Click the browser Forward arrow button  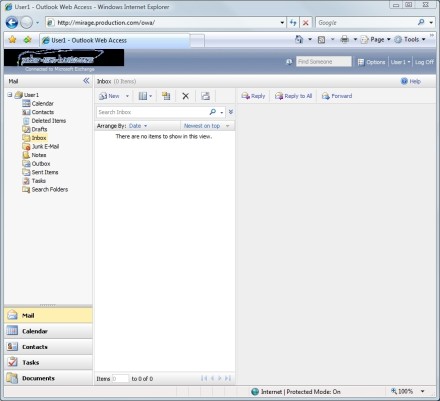click(27, 23)
